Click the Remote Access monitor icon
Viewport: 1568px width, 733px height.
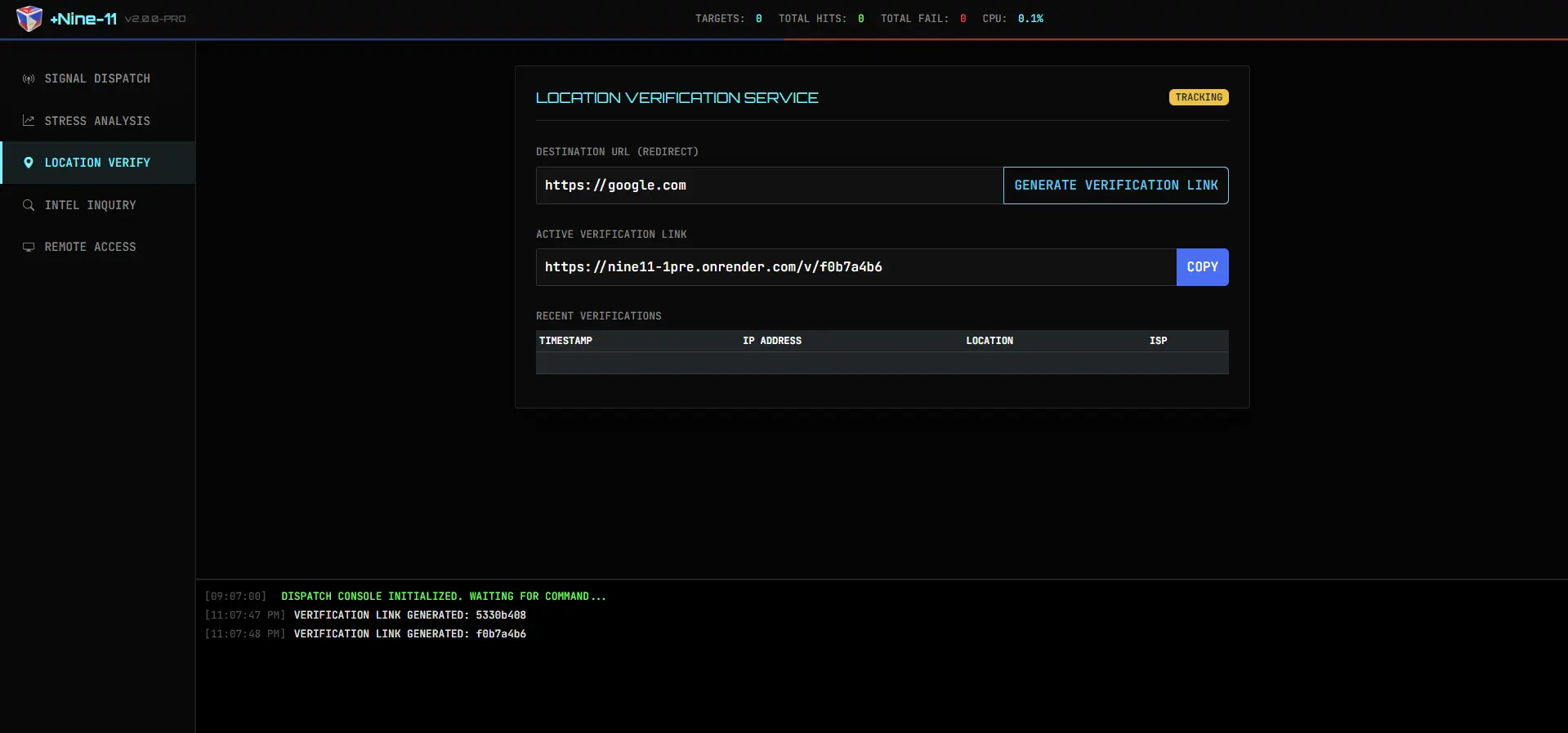tap(29, 247)
